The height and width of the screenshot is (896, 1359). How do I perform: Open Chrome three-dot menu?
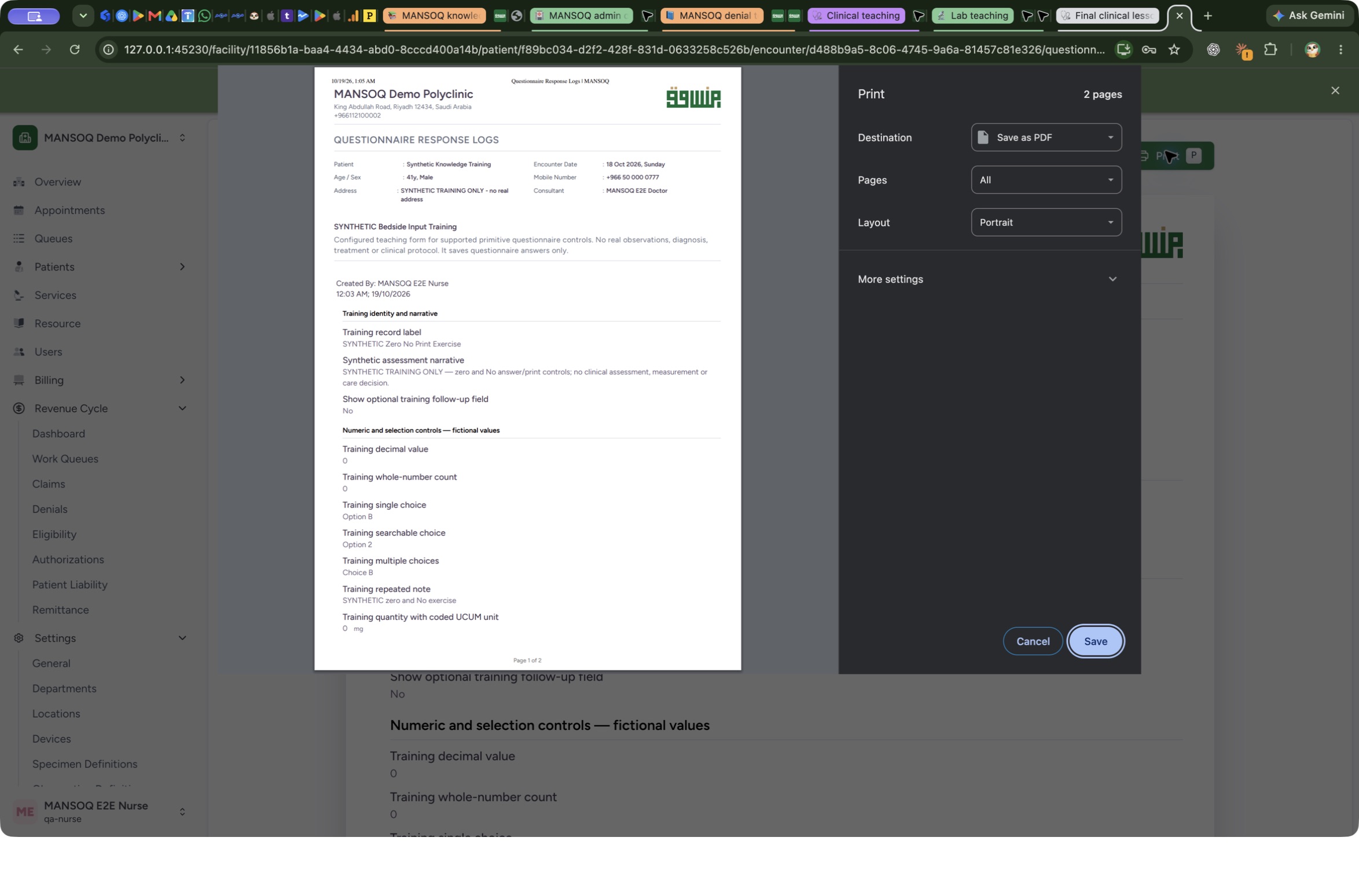(x=1340, y=50)
